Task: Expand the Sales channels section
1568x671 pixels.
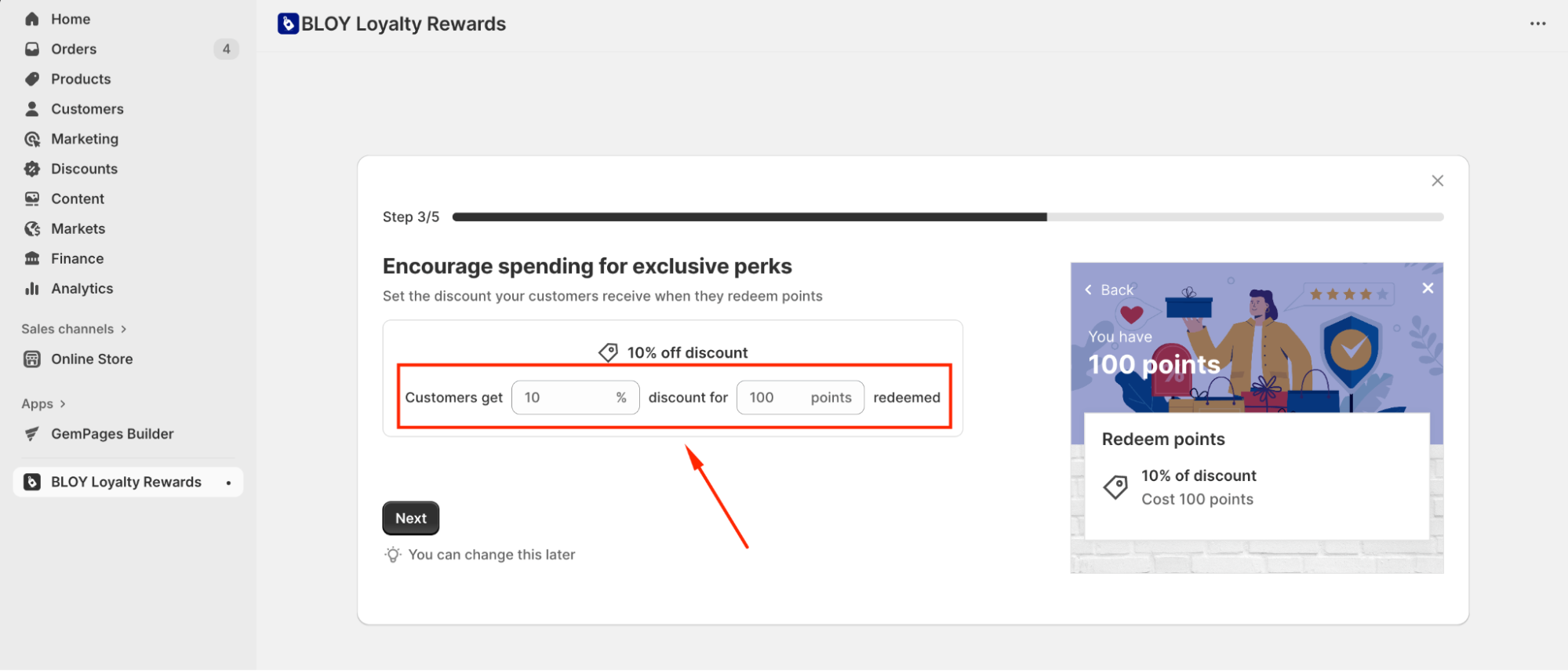Action: tap(123, 329)
